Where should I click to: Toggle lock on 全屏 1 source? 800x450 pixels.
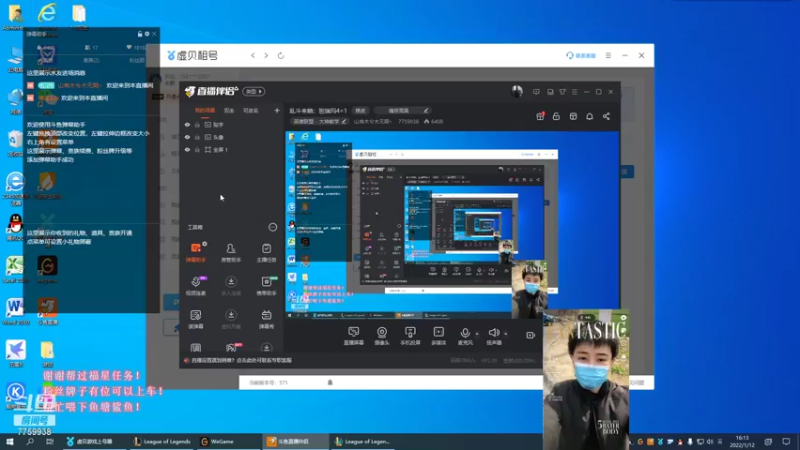coord(197,149)
